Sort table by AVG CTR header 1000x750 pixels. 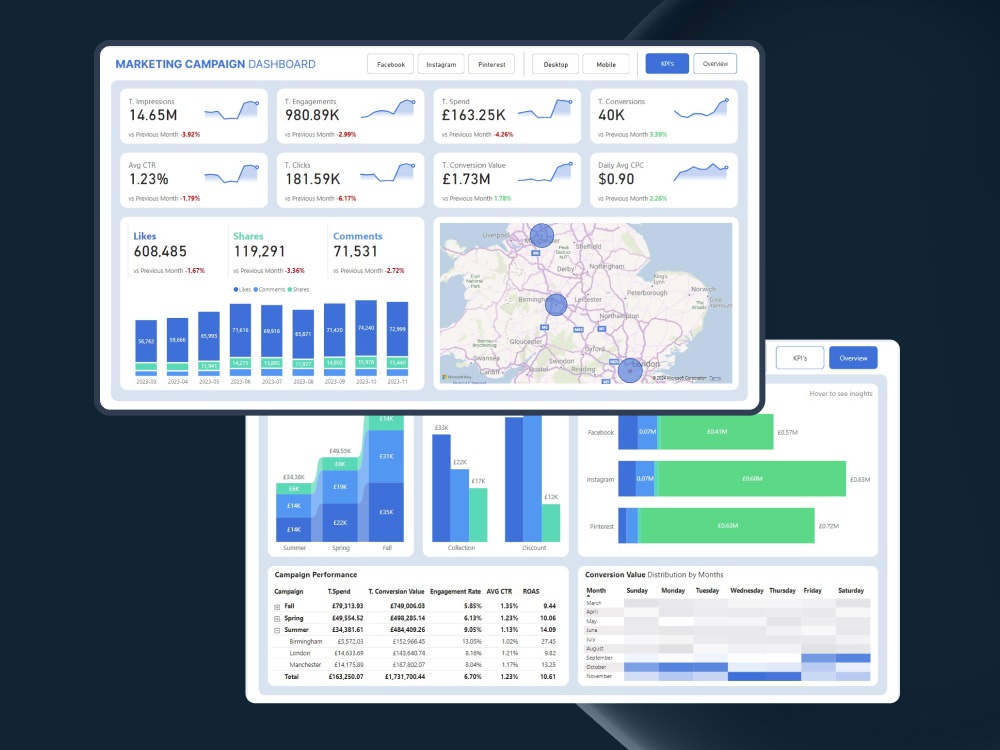pyautogui.click(x=499, y=592)
